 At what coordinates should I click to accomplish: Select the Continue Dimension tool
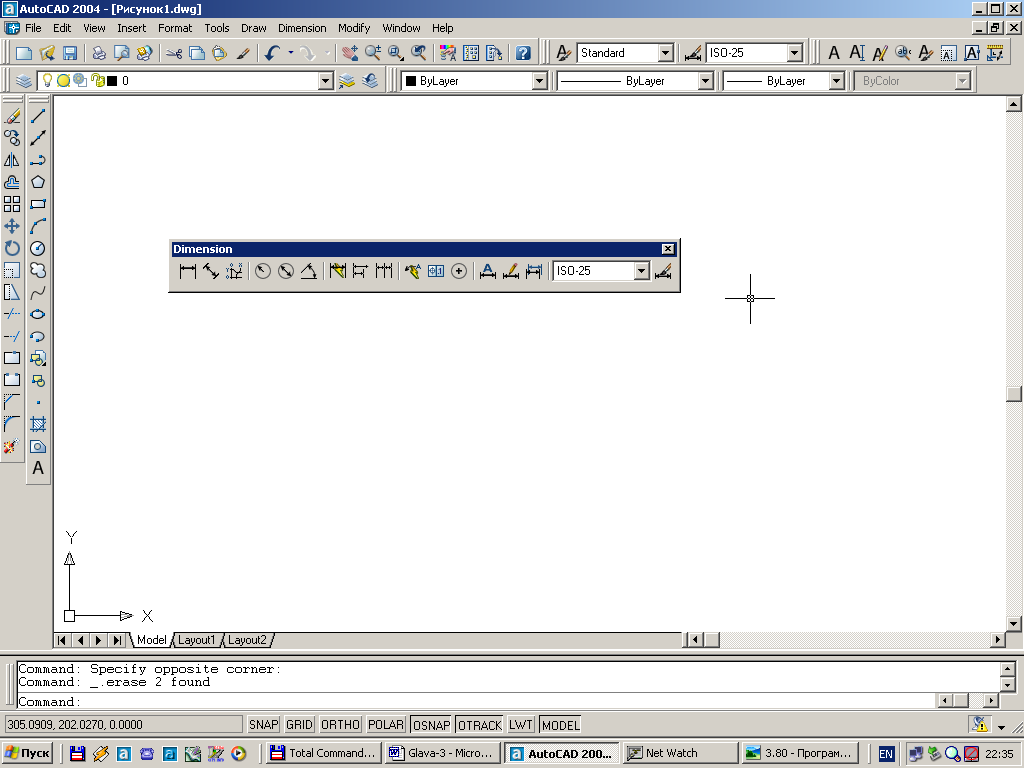pyautogui.click(x=384, y=271)
